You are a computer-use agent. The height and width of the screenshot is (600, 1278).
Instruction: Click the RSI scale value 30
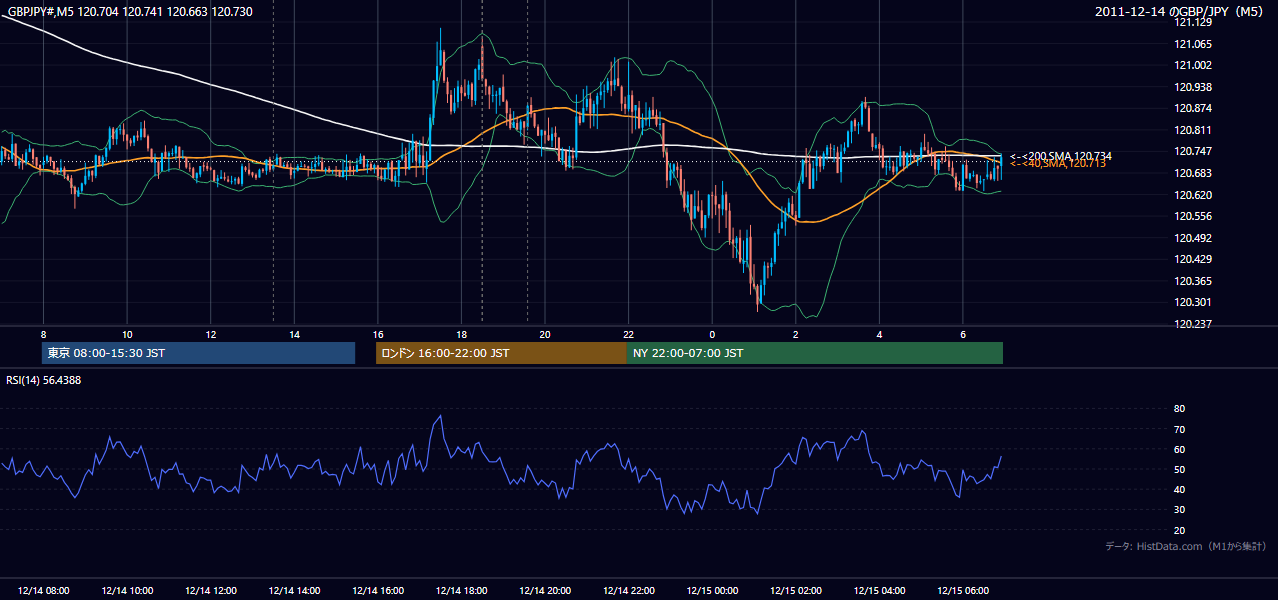(x=1179, y=510)
